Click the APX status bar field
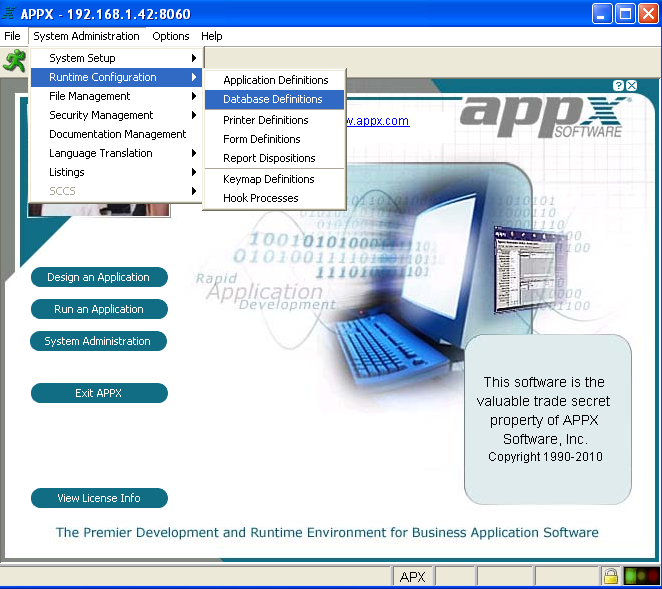 [412, 577]
